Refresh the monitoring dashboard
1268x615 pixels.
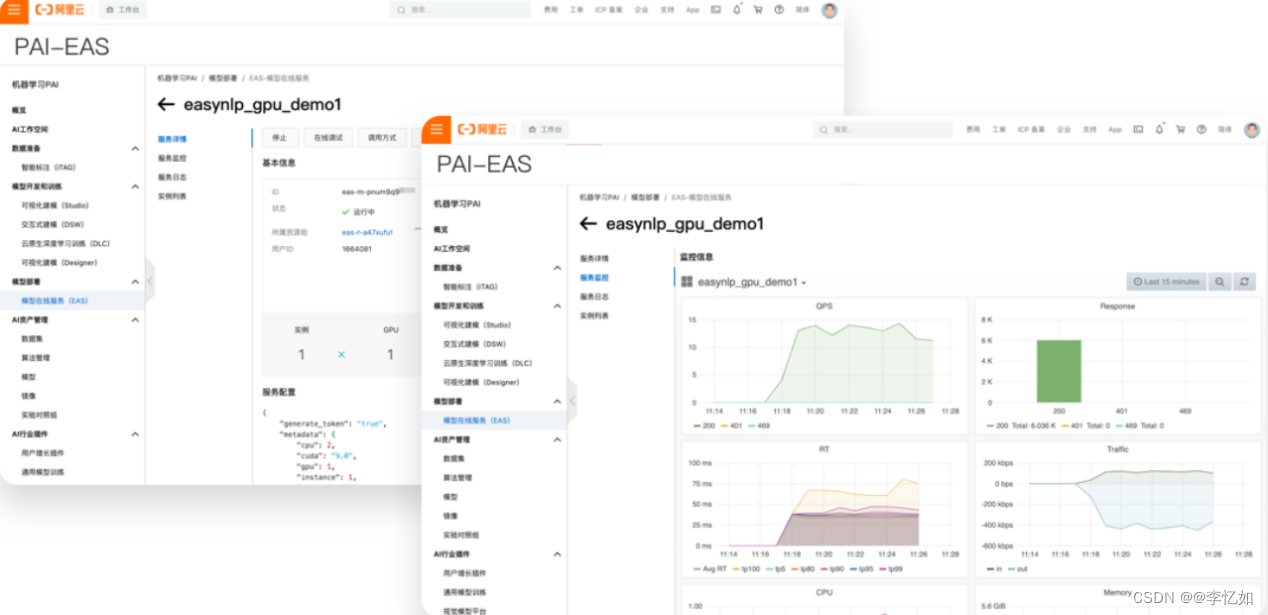pyautogui.click(x=1244, y=282)
